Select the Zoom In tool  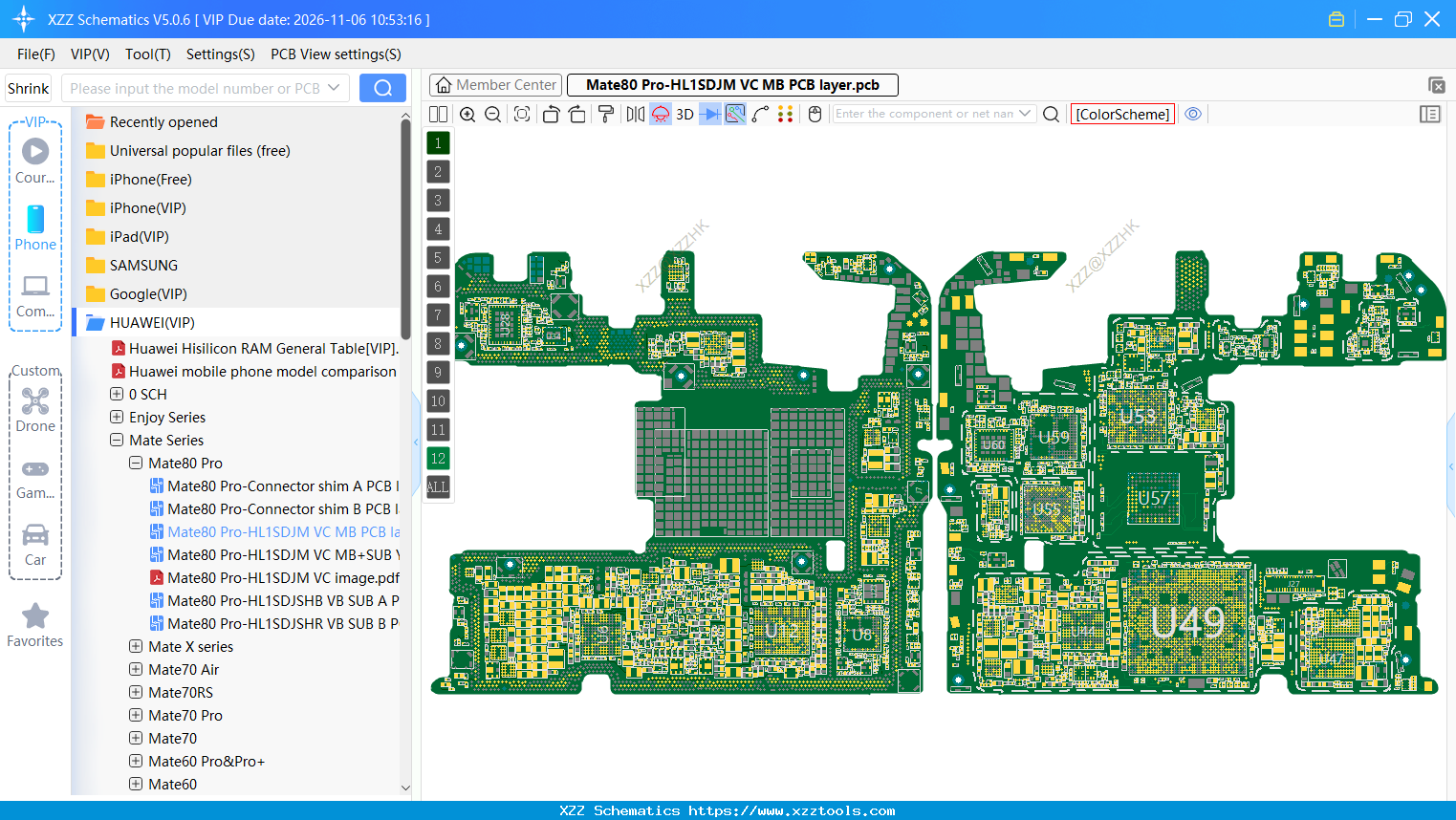click(x=467, y=114)
